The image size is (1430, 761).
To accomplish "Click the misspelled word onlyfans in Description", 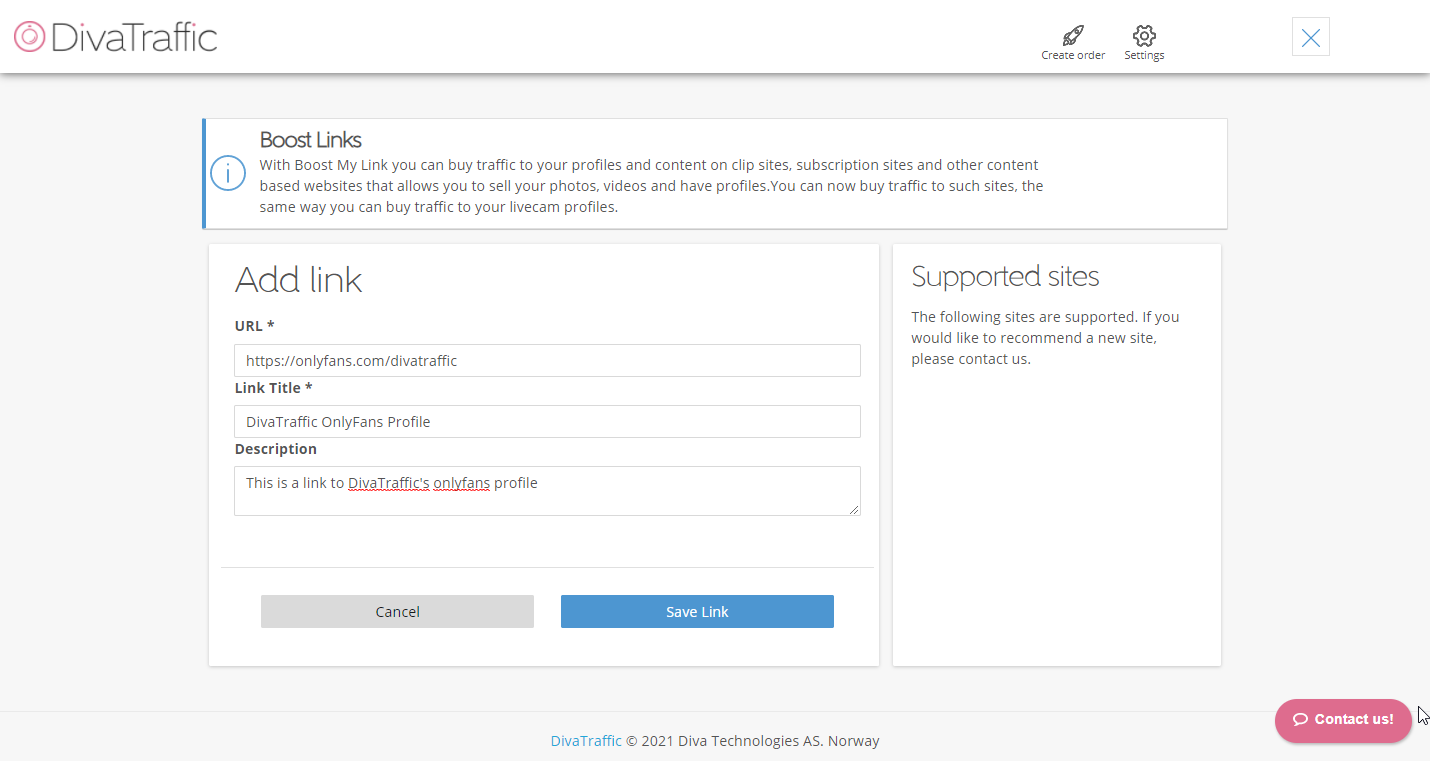I will [461, 483].
